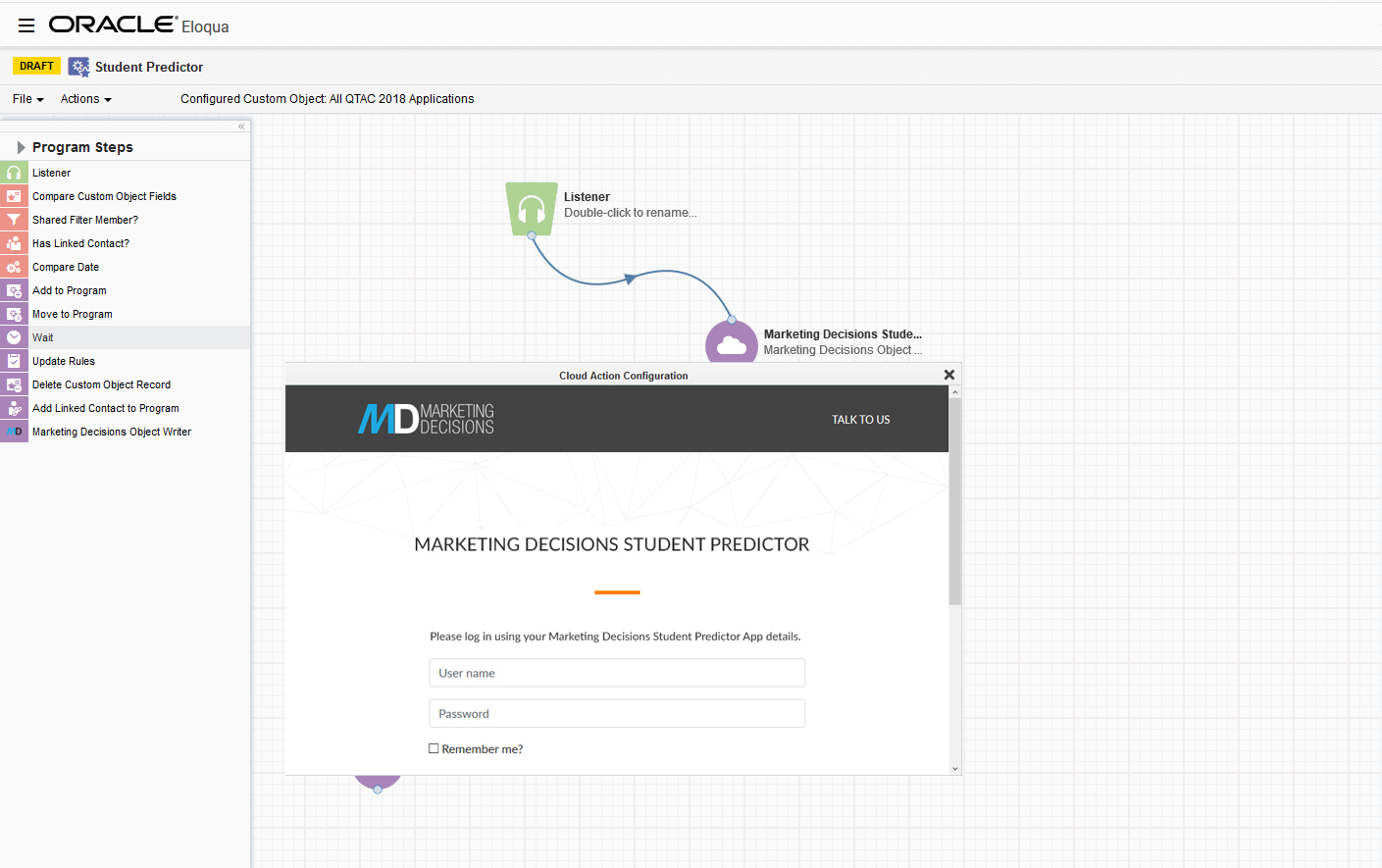
Task: Click Compare Custom Object Fields label
Action: (x=104, y=196)
